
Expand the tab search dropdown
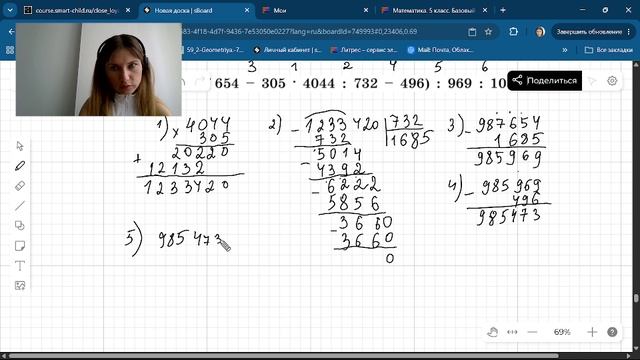point(10,10)
